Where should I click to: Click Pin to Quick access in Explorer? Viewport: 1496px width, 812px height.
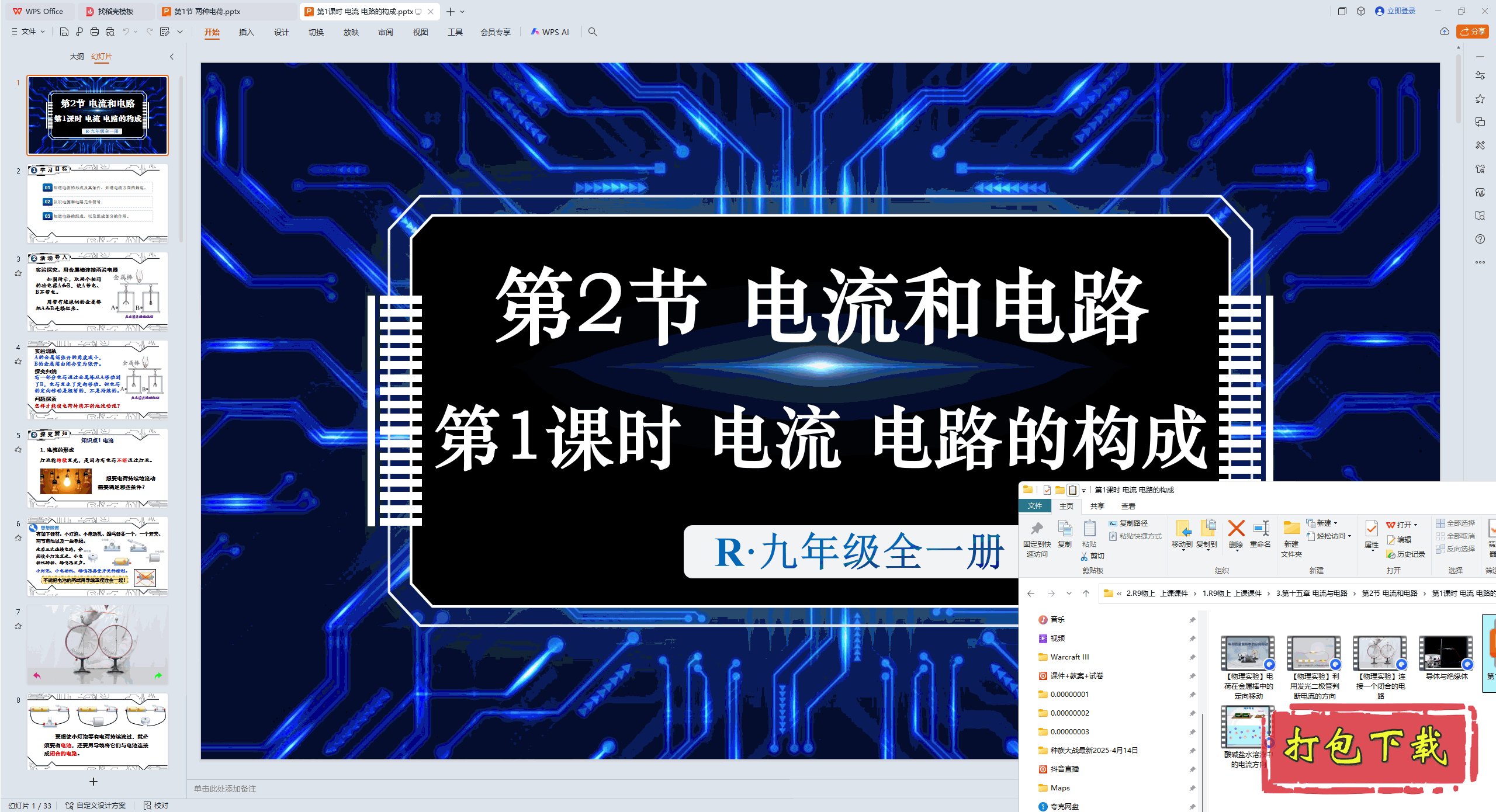[1037, 539]
